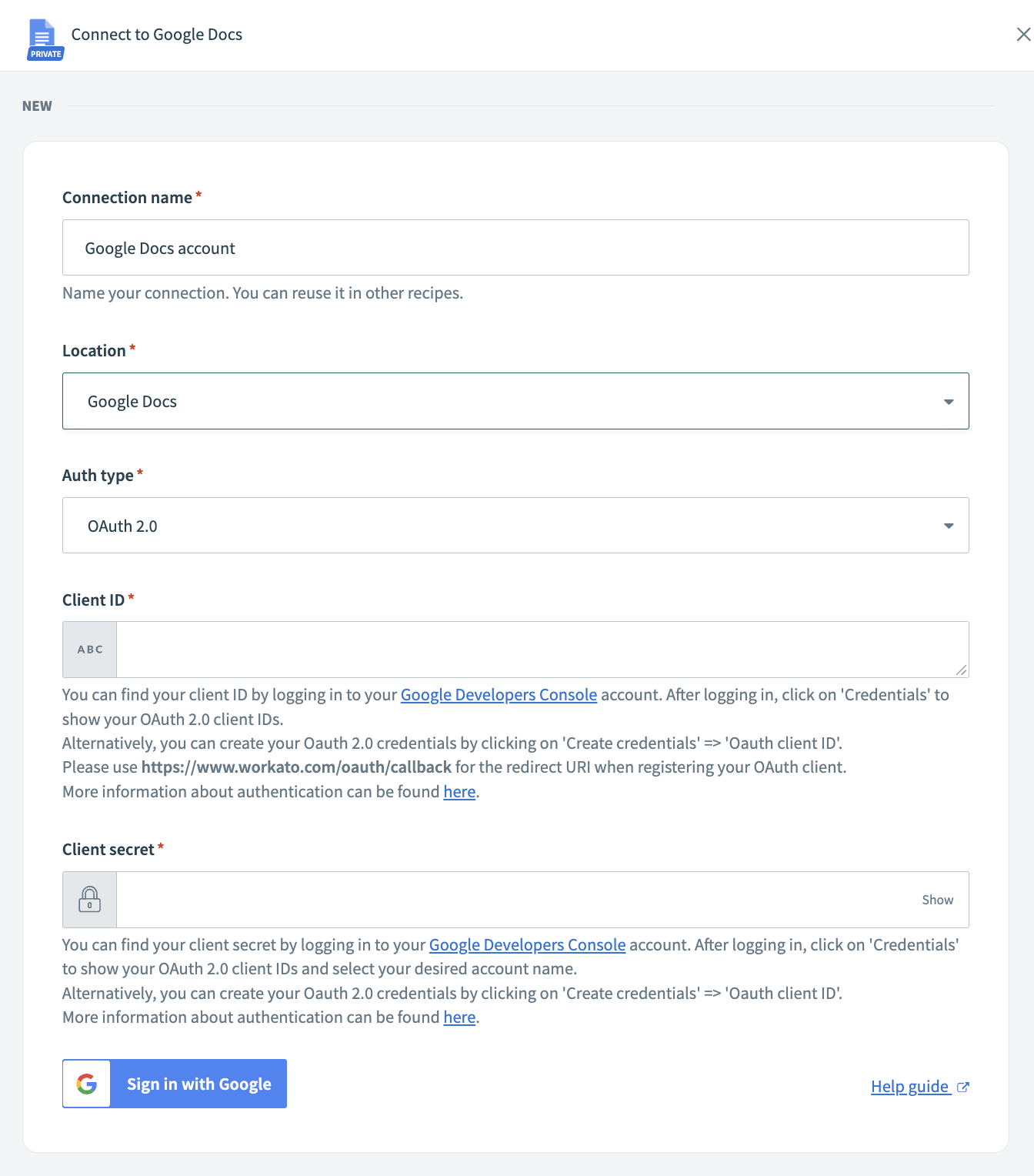Click the resize handle on Client ID field

pos(962,671)
